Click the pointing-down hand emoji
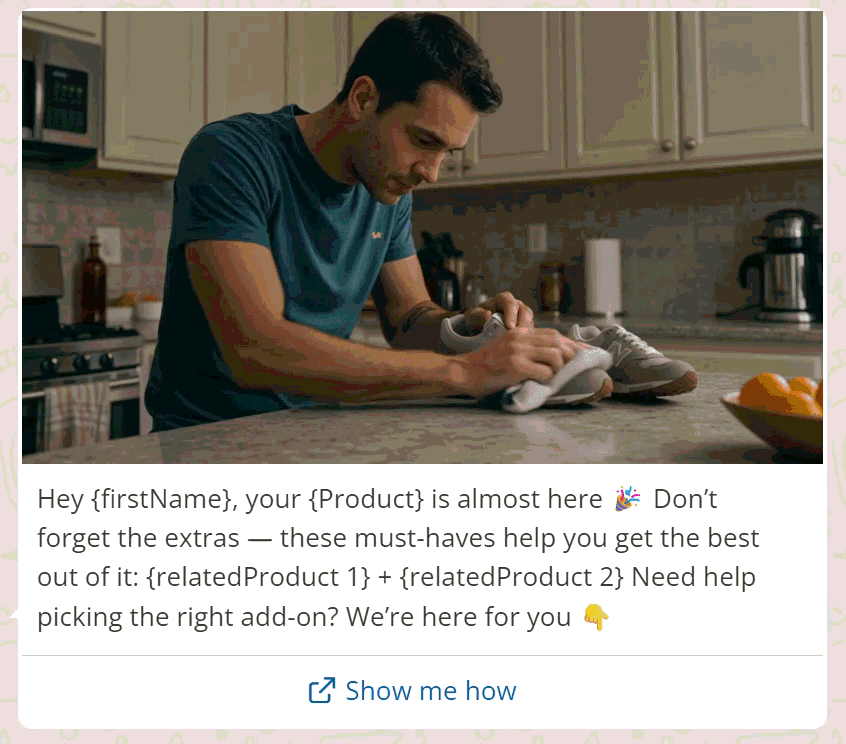Screen dimensions: 846x744 pyautogui.click(x=596, y=618)
